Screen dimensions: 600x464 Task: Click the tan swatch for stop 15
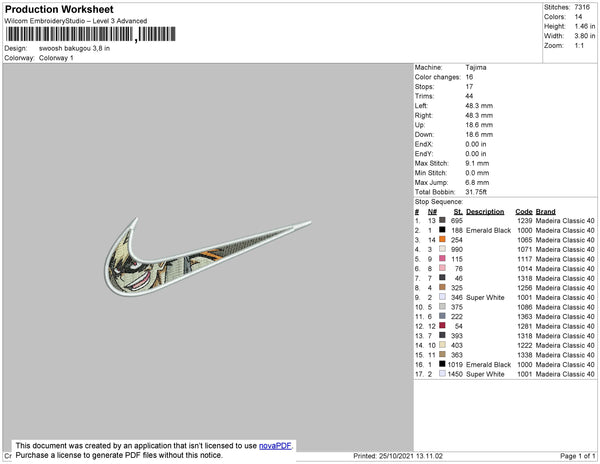pyautogui.click(x=442, y=354)
